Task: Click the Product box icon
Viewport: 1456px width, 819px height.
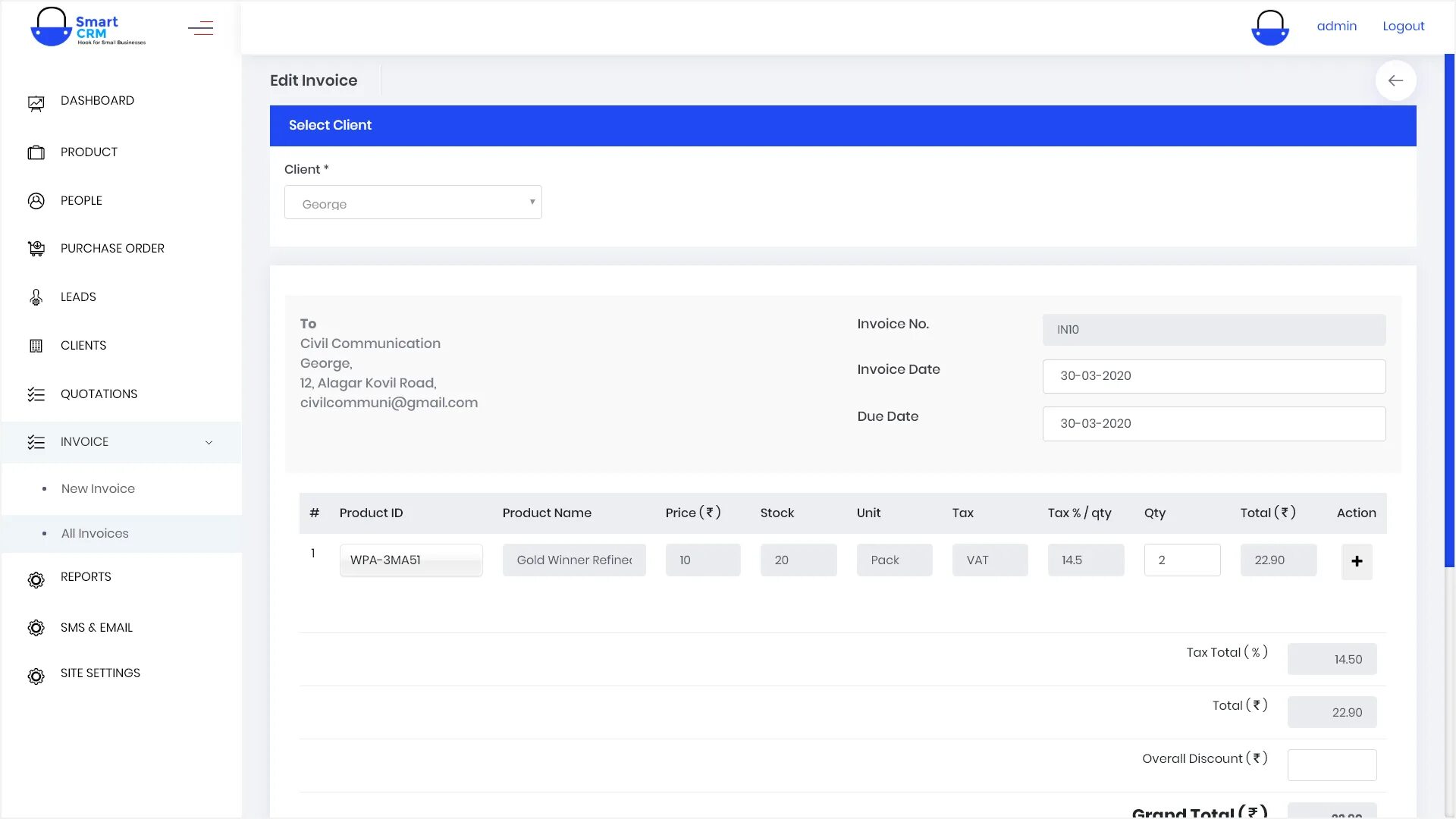Action: [36, 152]
